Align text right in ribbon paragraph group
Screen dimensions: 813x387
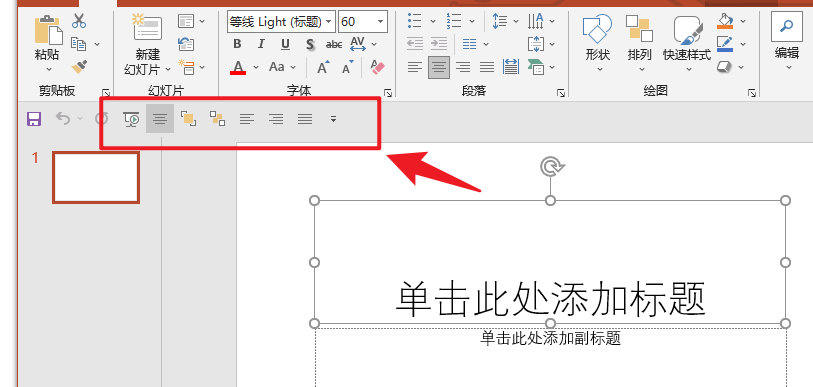click(463, 67)
